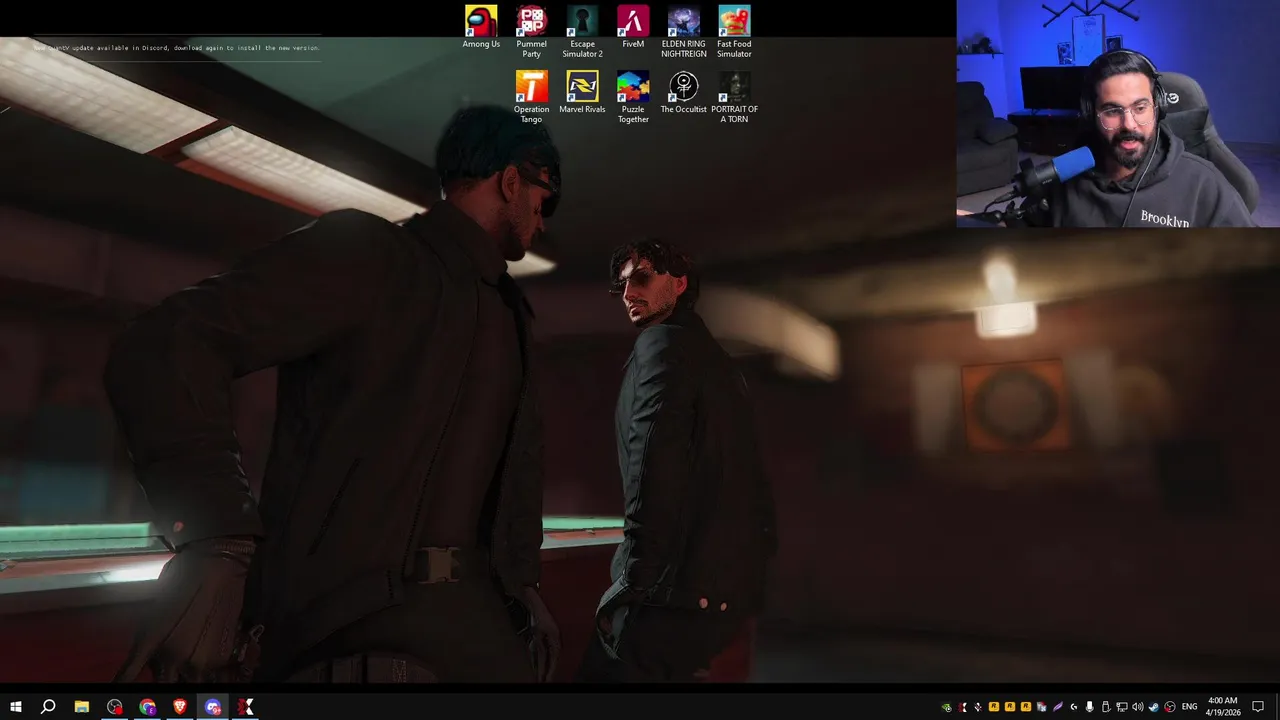This screenshot has width=1280, height=720.
Task: Switch the ENG input language indicator
Action: coord(1189,707)
